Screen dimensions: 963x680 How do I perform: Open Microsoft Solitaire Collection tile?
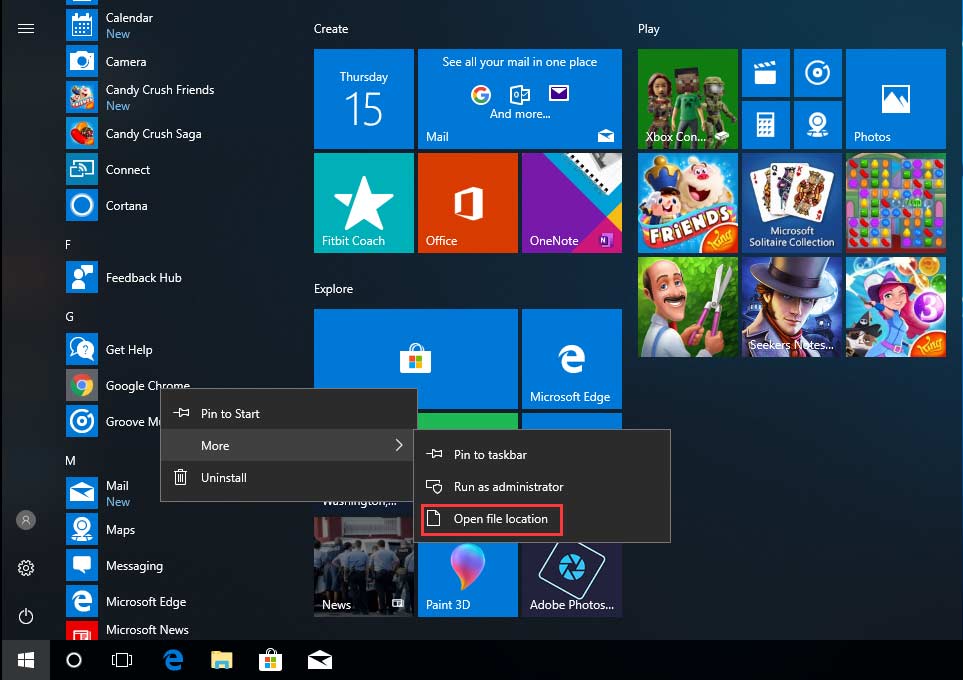pyautogui.click(x=792, y=203)
